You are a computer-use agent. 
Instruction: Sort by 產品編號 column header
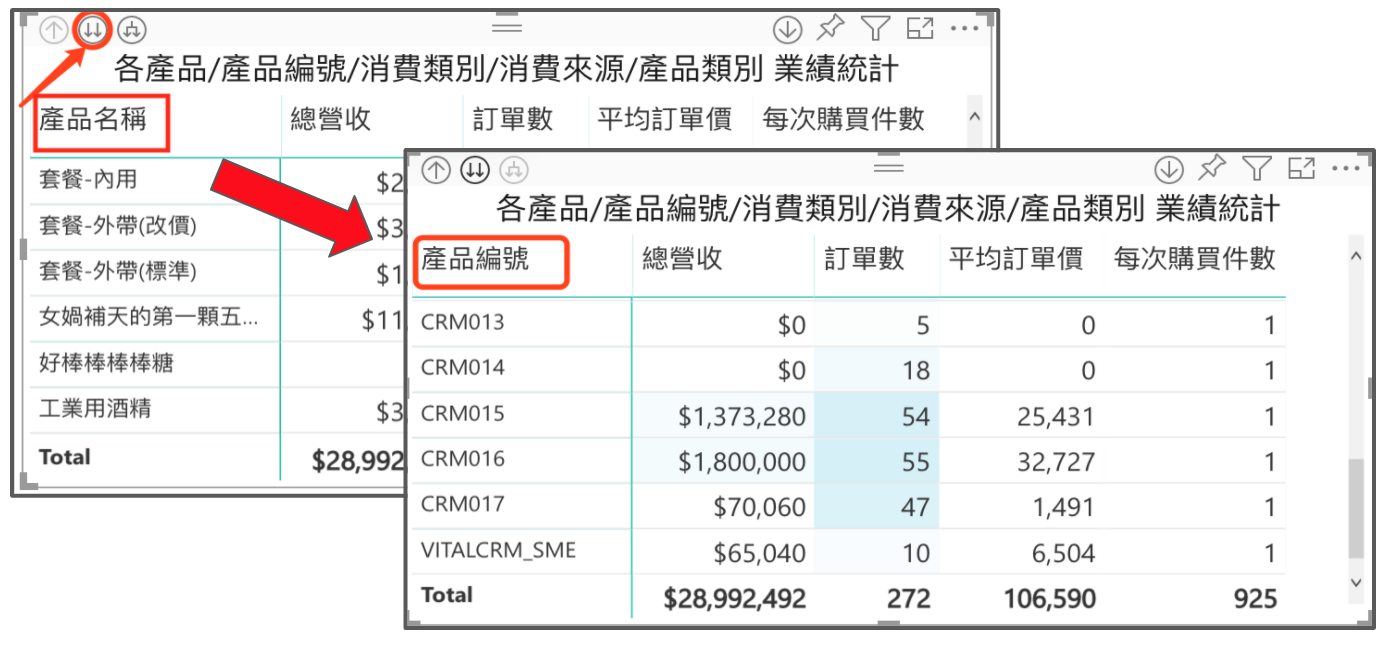[475, 259]
